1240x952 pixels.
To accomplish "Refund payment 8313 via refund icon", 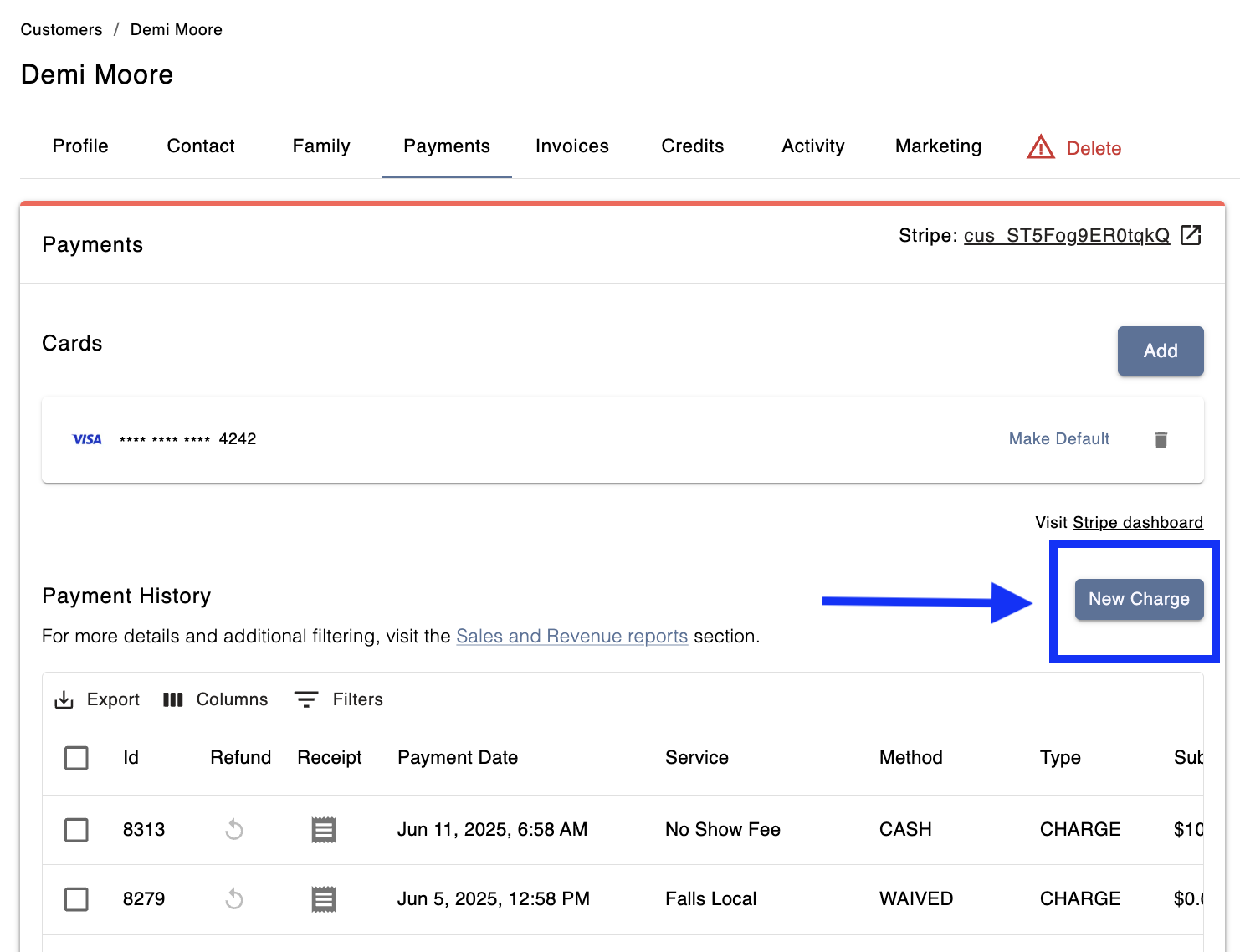I will [234, 830].
